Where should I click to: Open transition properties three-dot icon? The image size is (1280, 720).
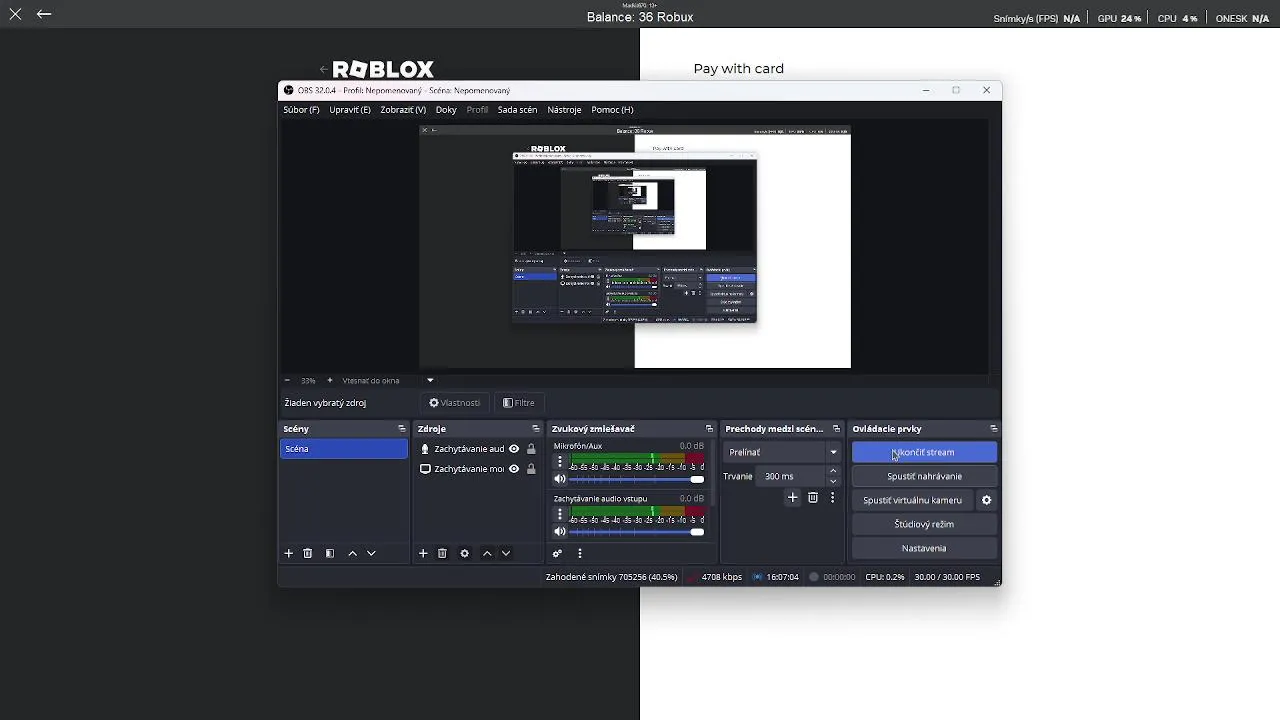pos(832,497)
